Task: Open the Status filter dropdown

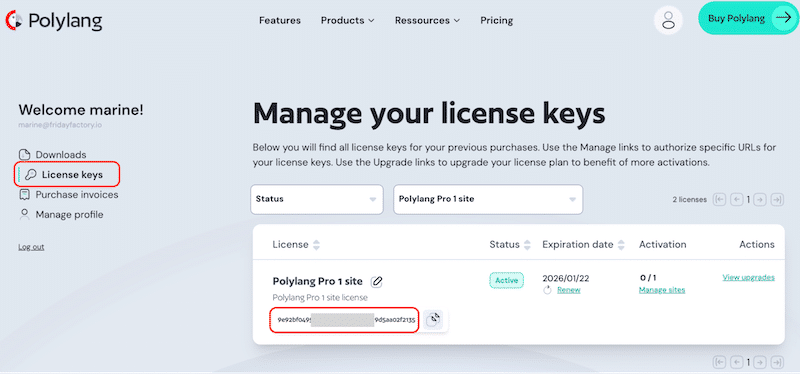Action: pos(317,199)
